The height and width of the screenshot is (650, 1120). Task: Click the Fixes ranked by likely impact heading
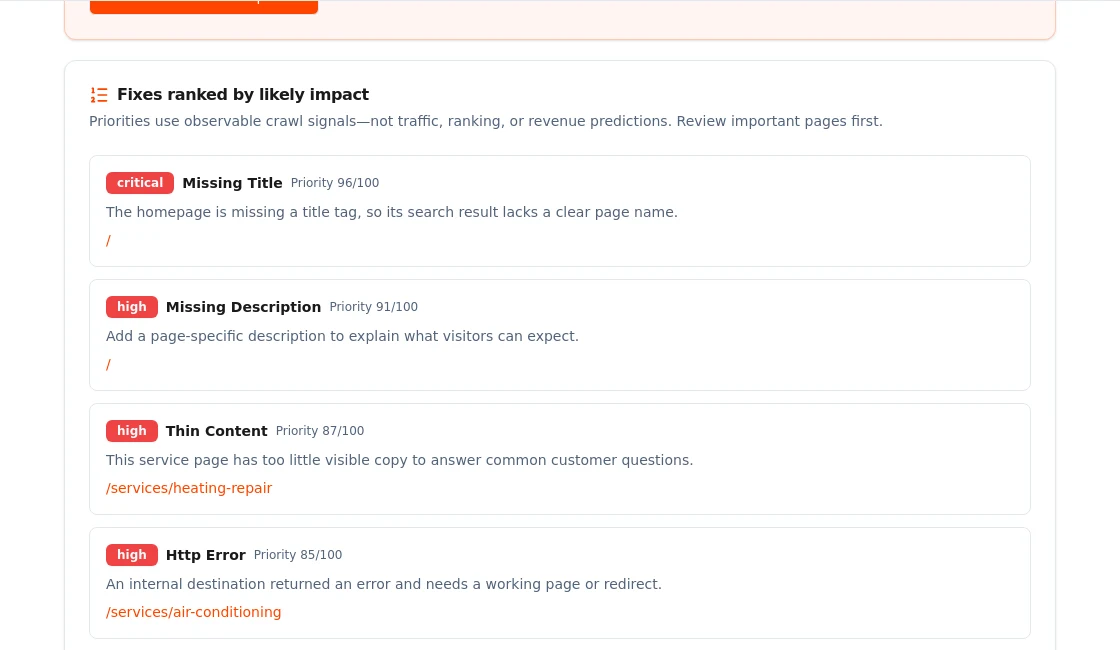243,95
